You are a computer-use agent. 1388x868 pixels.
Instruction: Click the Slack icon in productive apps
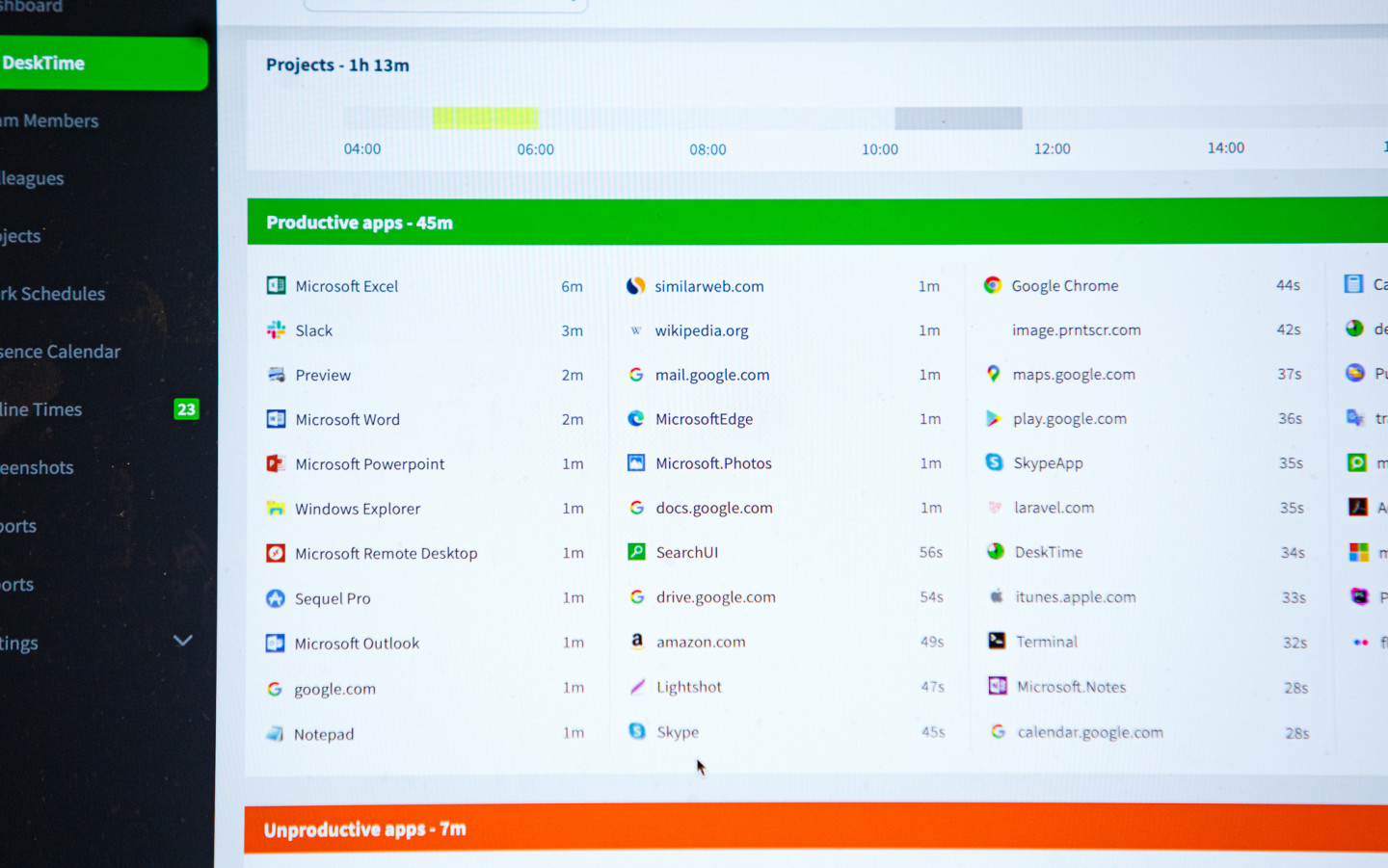tap(276, 330)
